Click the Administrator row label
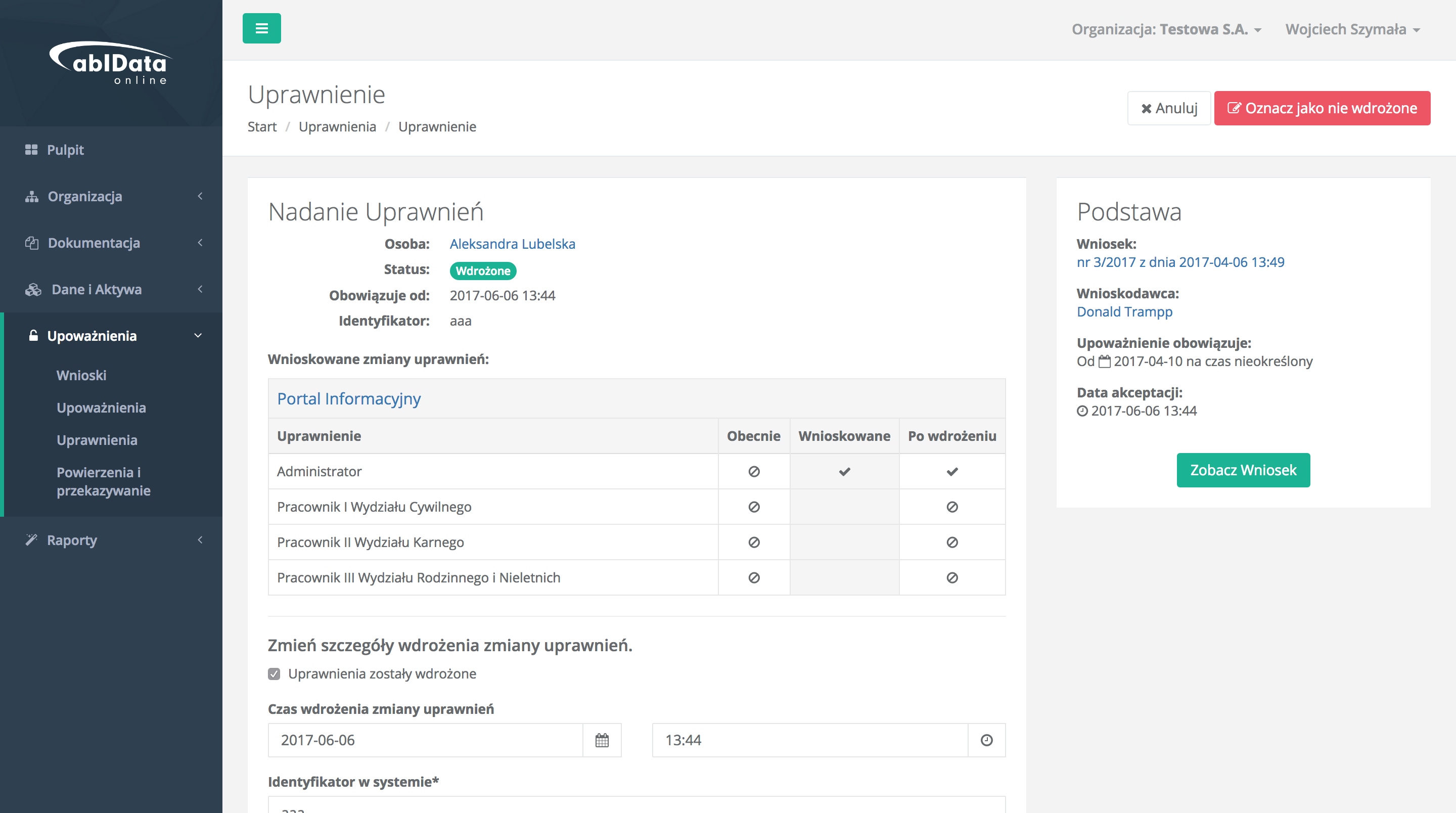This screenshot has height=813, width=1456. point(320,472)
